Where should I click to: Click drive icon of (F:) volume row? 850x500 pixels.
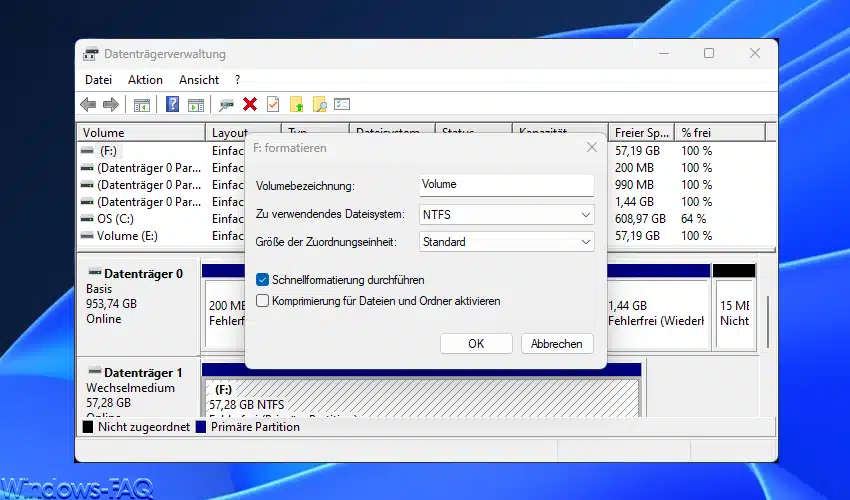point(87,150)
